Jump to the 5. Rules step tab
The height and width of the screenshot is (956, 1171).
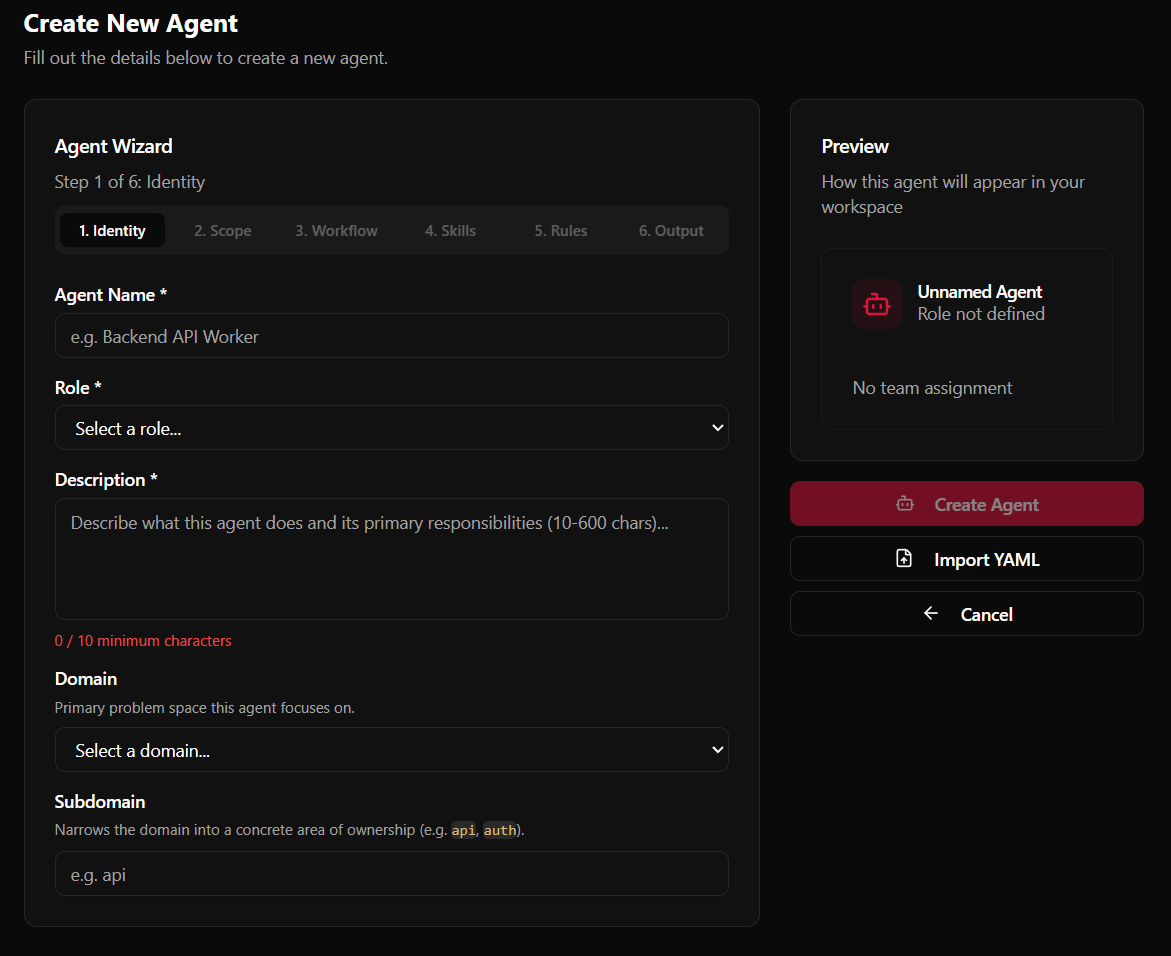pyautogui.click(x=560, y=231)
